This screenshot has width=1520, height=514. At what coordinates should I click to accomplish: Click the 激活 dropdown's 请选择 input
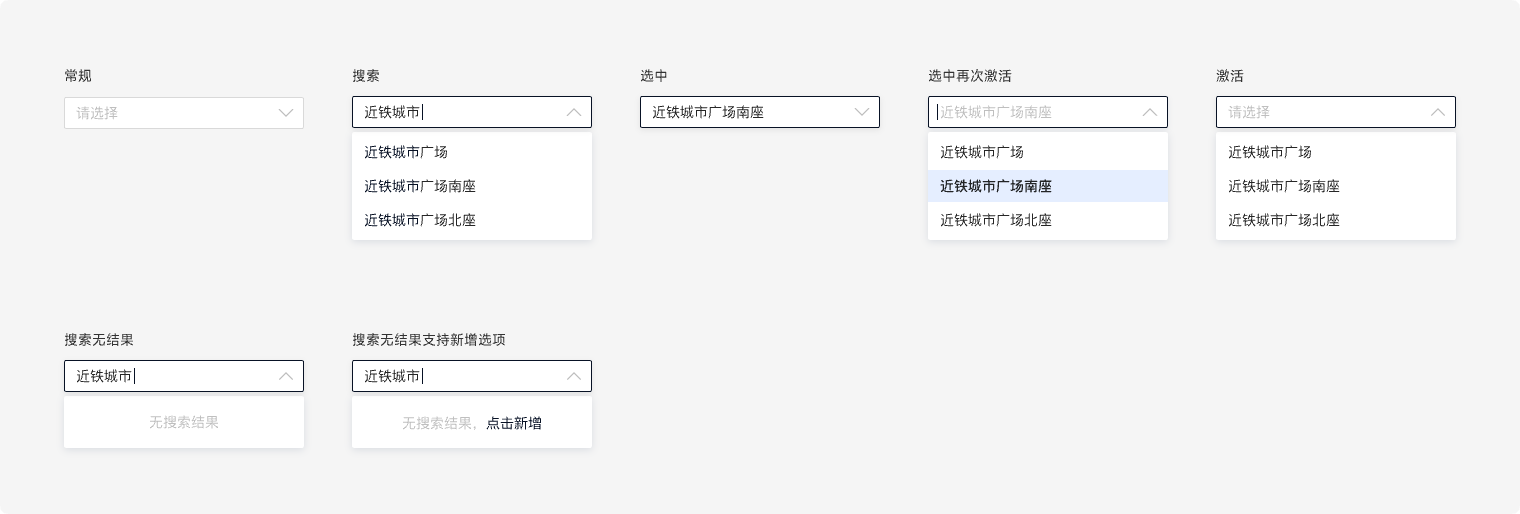coord(1320,113)
